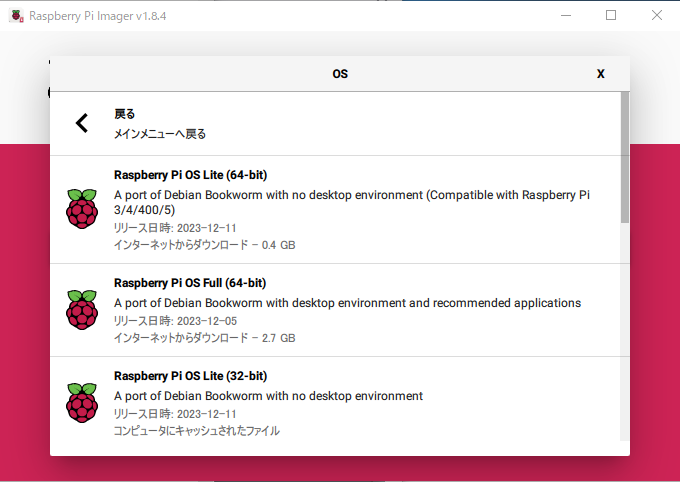Close the OS dialog with X
The image size is (680, 482).
click(601, 74)
